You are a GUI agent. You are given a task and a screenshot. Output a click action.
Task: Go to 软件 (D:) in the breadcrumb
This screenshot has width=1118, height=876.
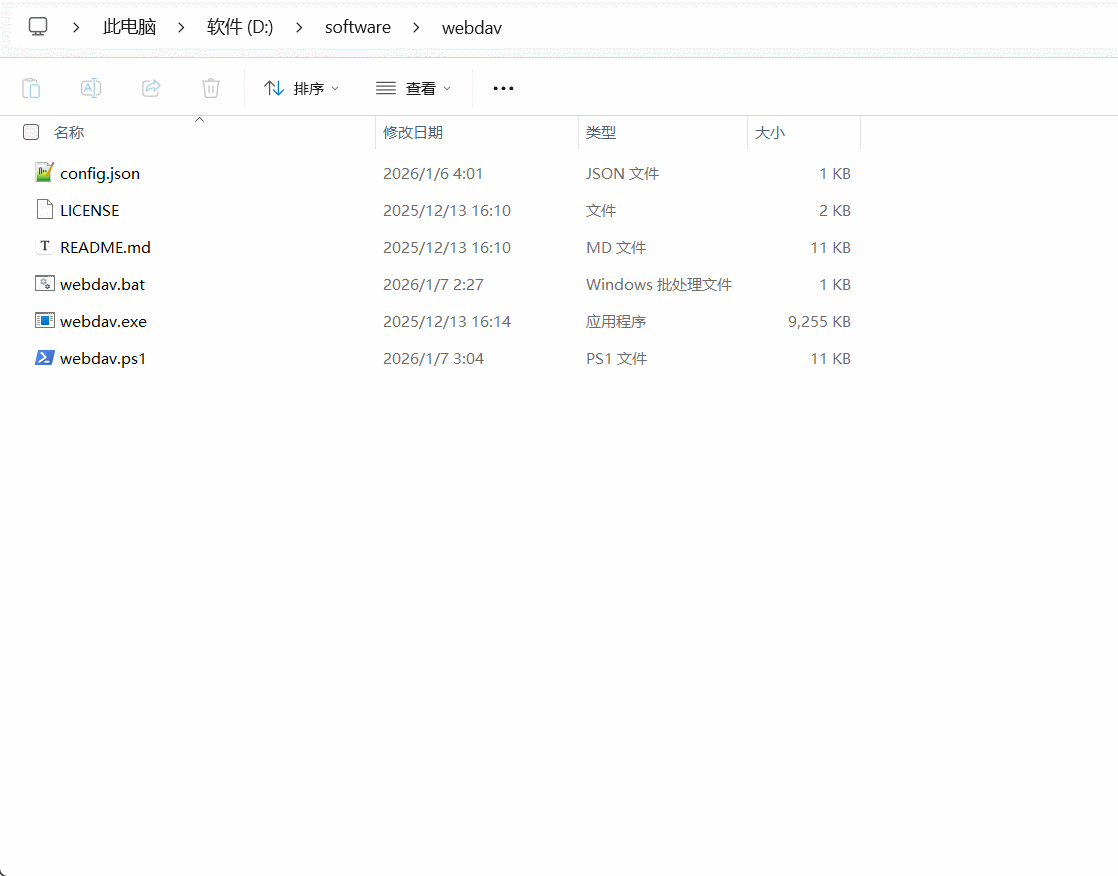240,27
